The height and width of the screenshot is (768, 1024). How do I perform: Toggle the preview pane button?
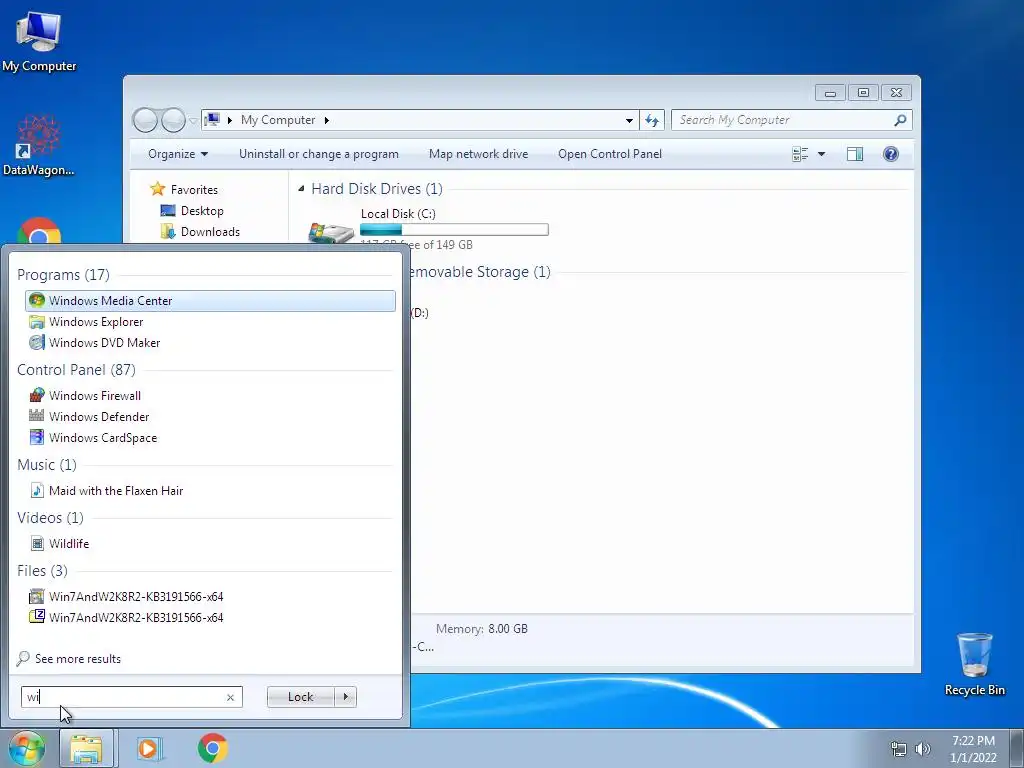pos(855,154)
